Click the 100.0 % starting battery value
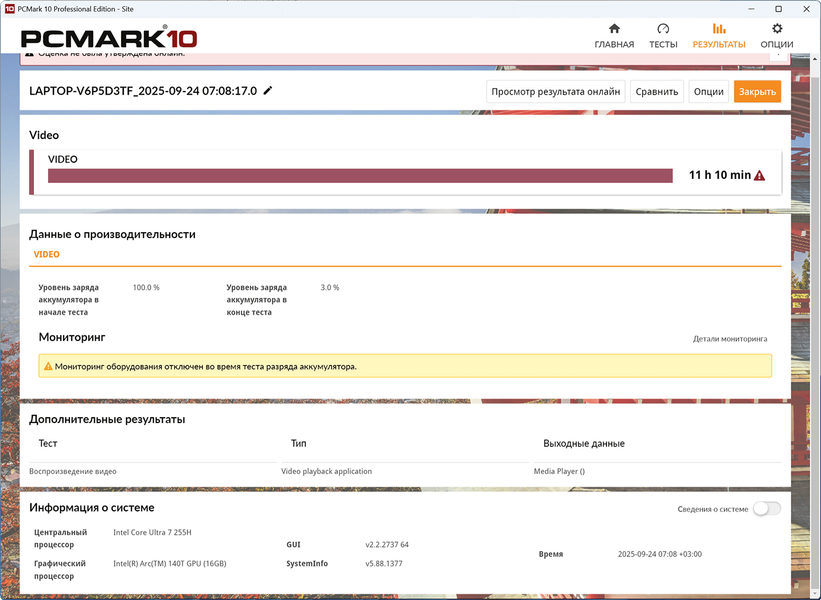Screen dimensions: 821x600 coord(146,287)
